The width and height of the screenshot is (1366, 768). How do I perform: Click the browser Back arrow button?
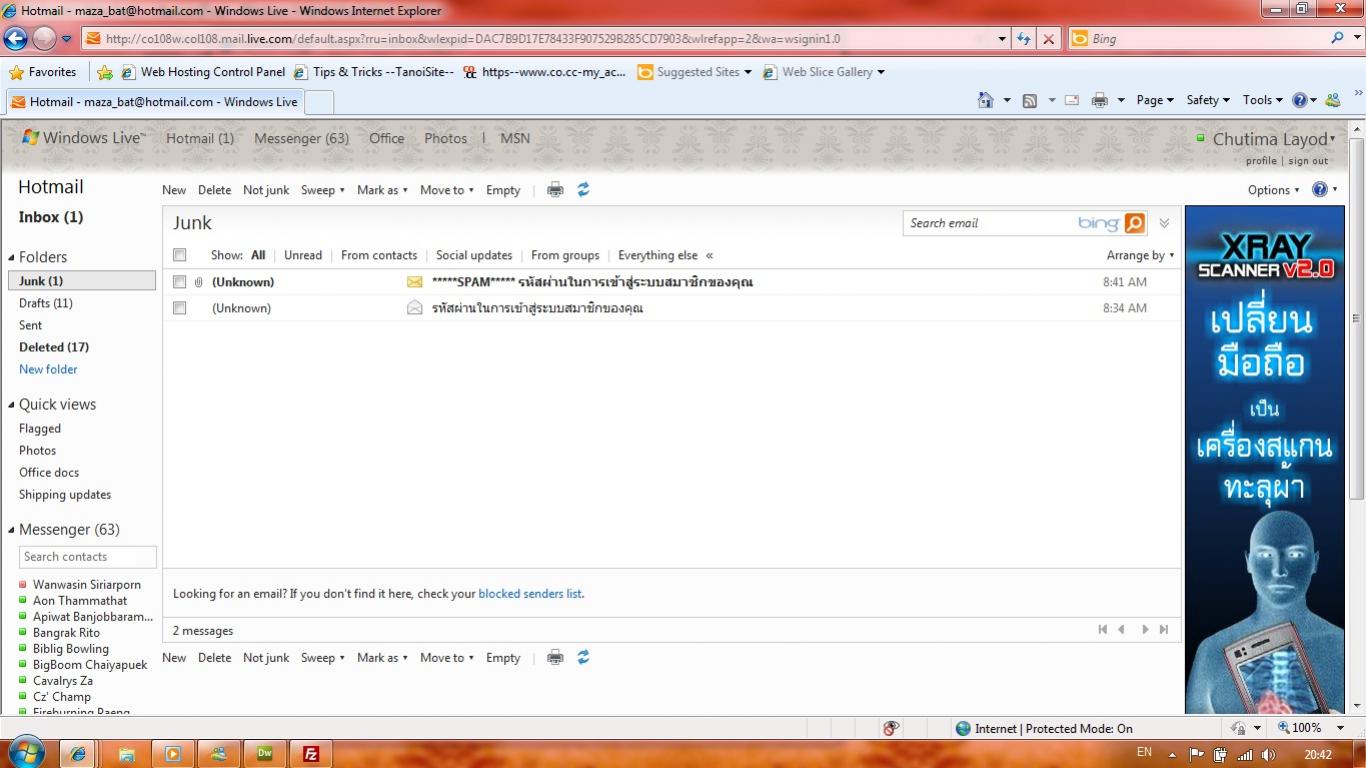[x=15, y=39]
